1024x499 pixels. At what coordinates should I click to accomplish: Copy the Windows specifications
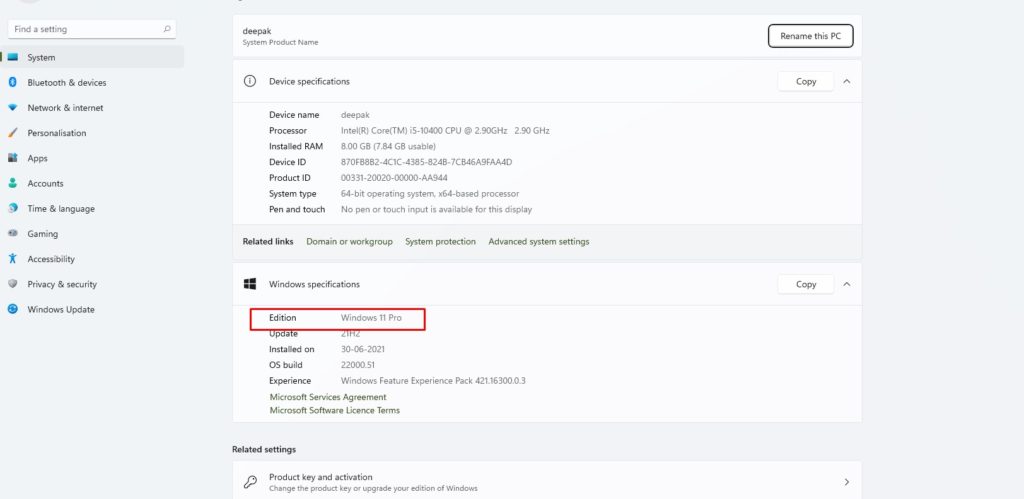pyautogui.click(x=806, y=284)
